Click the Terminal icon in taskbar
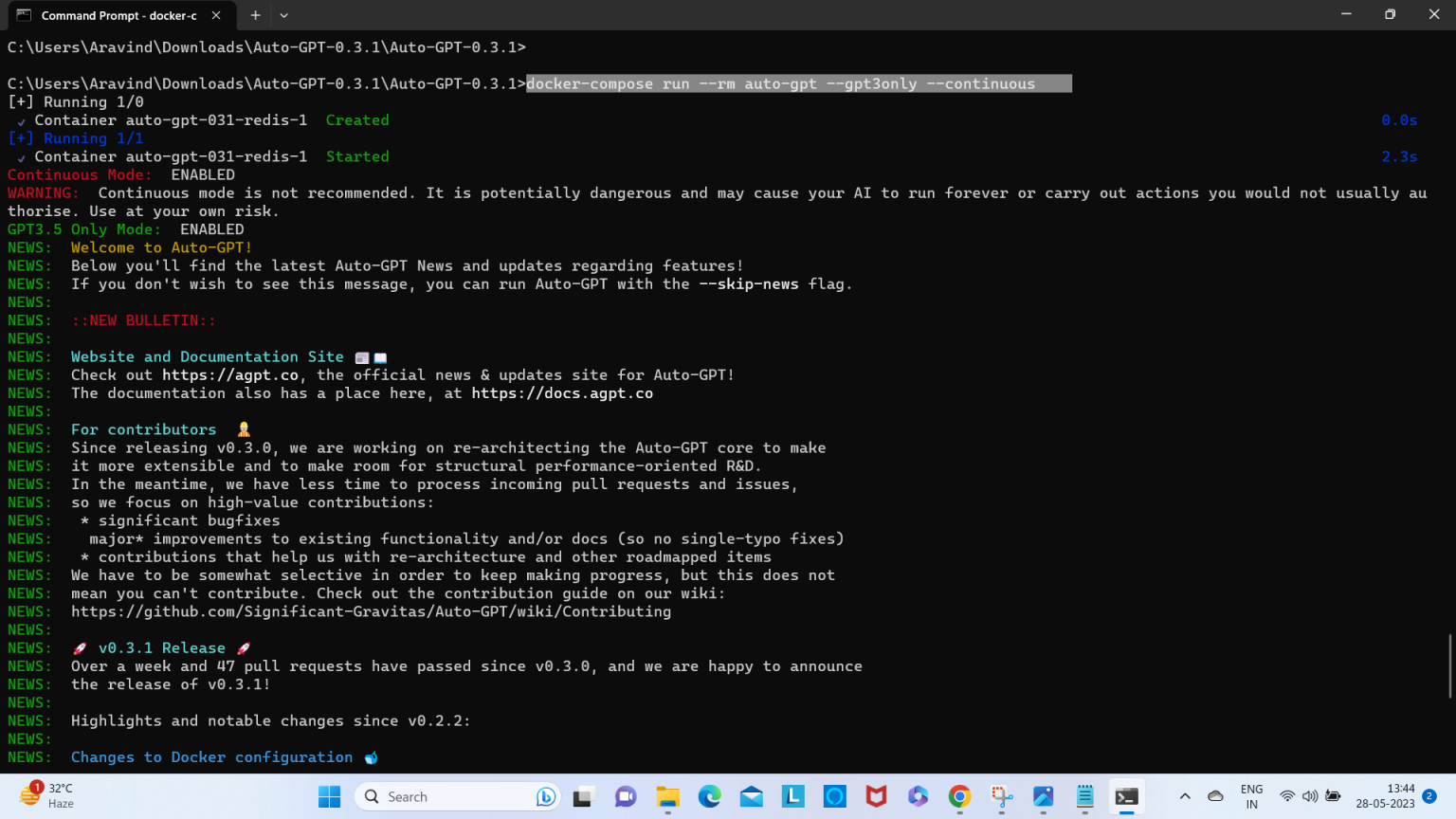 (x=1127, y=797)
